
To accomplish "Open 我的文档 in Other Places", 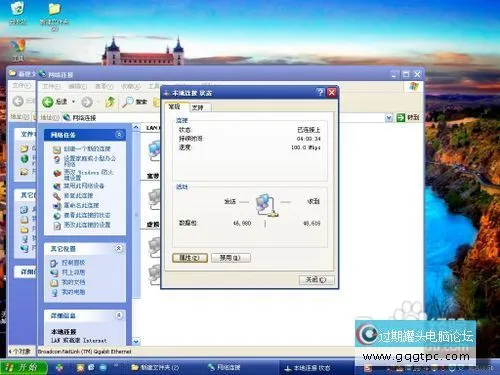I will click(x=74, y=282).
